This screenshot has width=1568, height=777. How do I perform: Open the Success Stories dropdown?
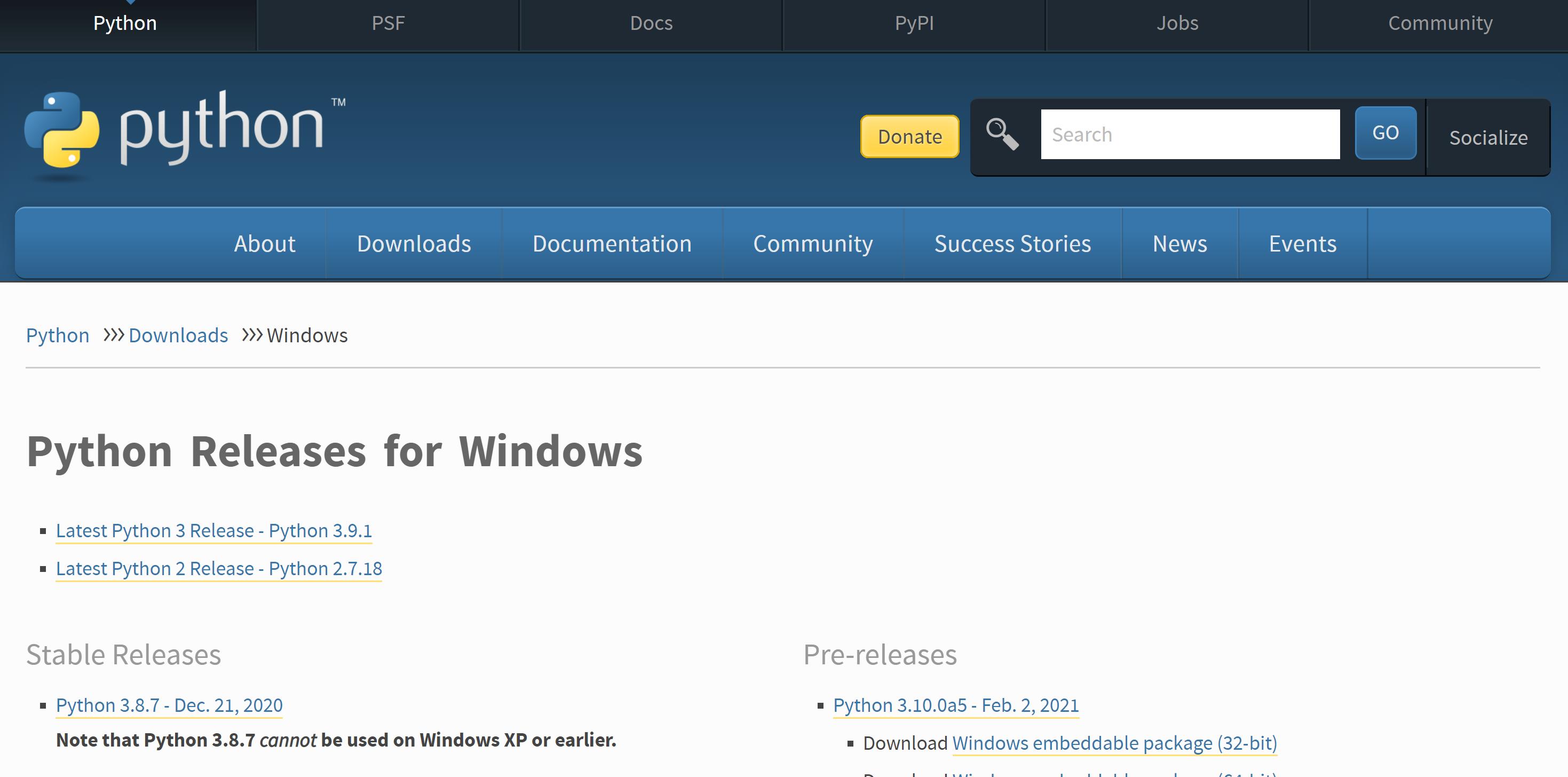[1012, 243]
